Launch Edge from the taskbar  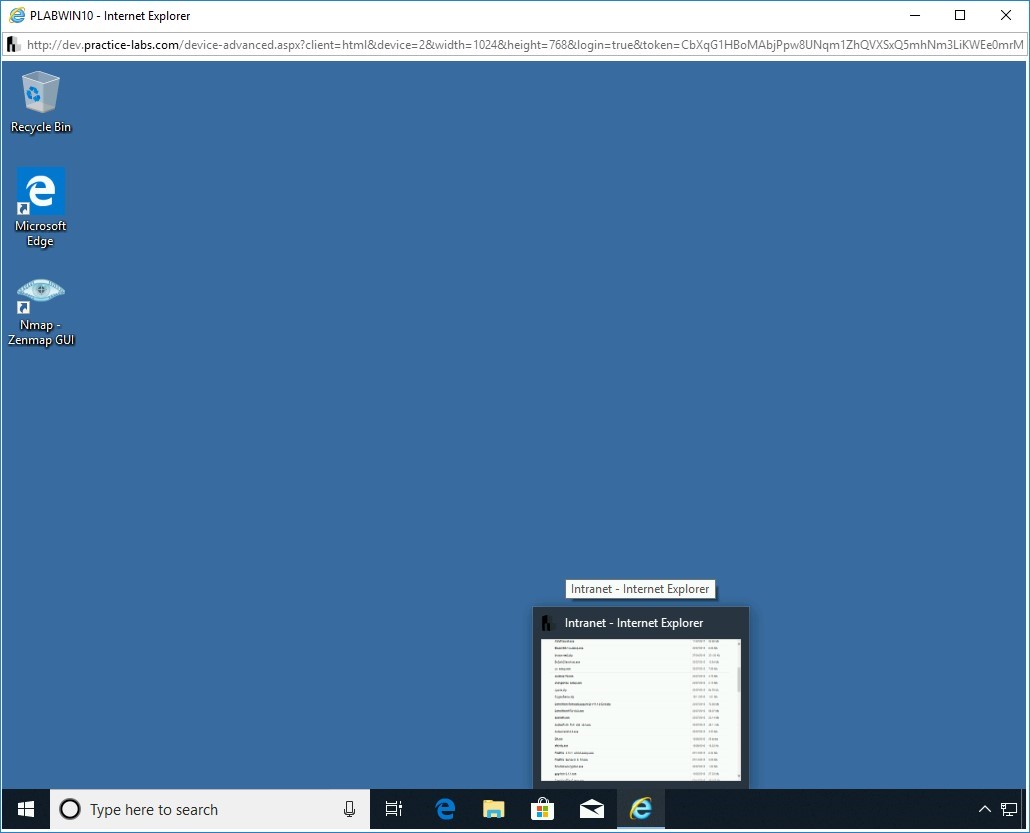pyautogui.click(x=445, y=809)
